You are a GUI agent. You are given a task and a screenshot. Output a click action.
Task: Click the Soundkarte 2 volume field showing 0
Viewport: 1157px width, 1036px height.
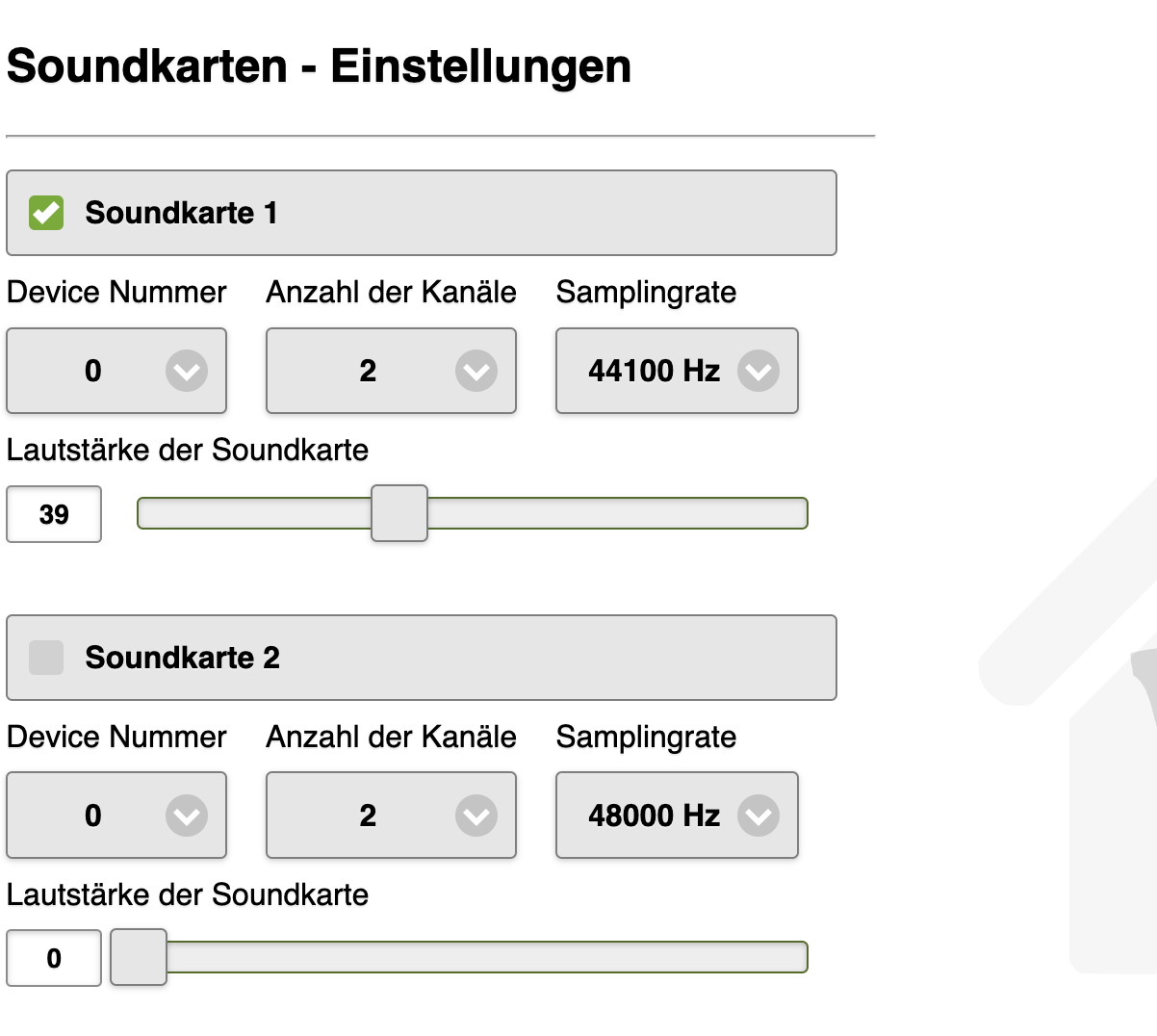pos(54,958)
